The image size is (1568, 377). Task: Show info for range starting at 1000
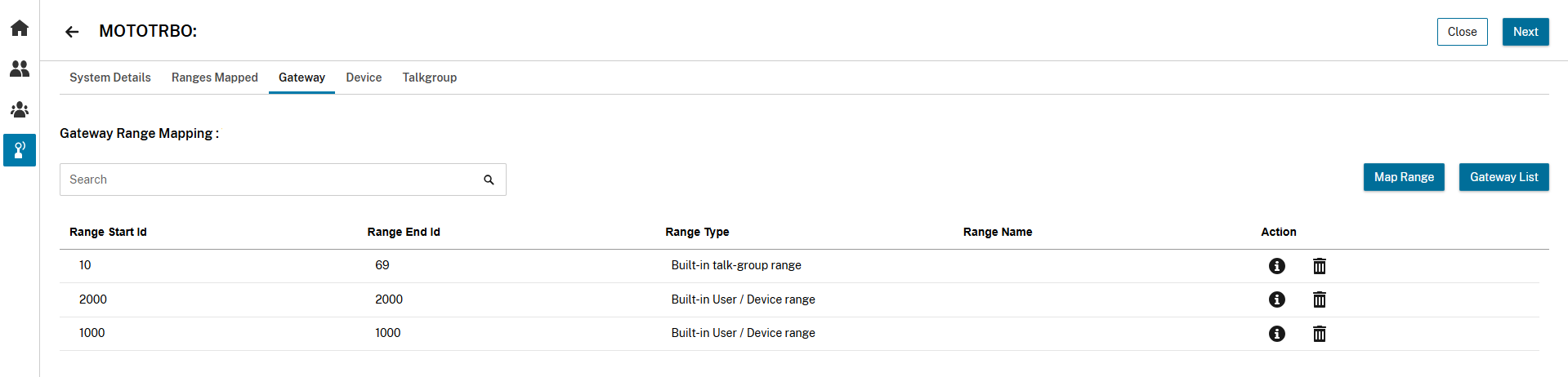pyautogui.click(x=1276, y=334)
